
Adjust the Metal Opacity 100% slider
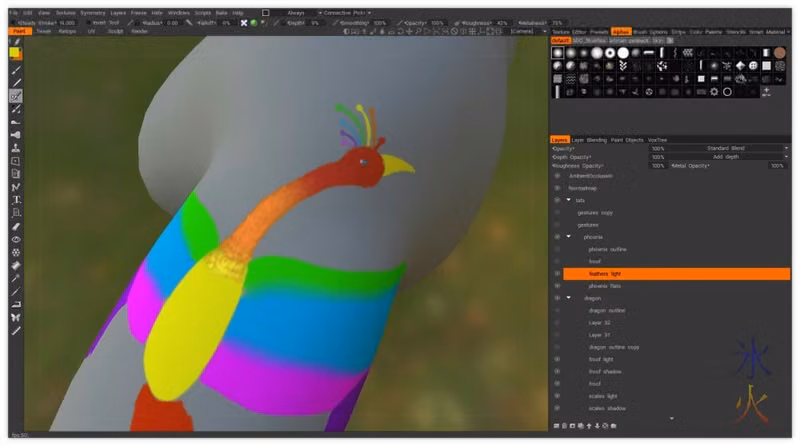tap(777, 166)
